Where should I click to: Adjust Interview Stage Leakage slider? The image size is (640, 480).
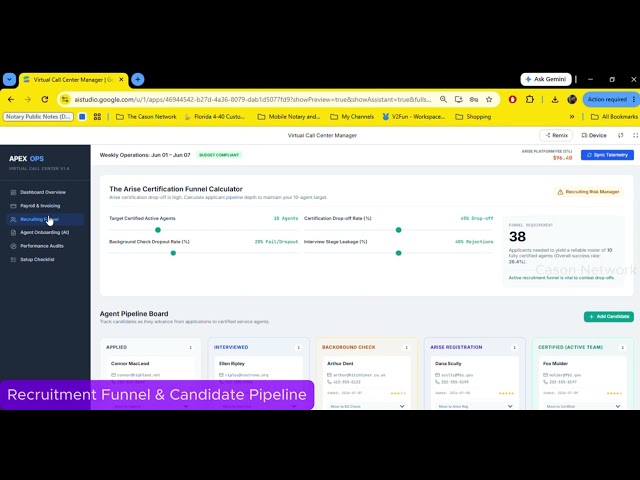pos(398,253)
